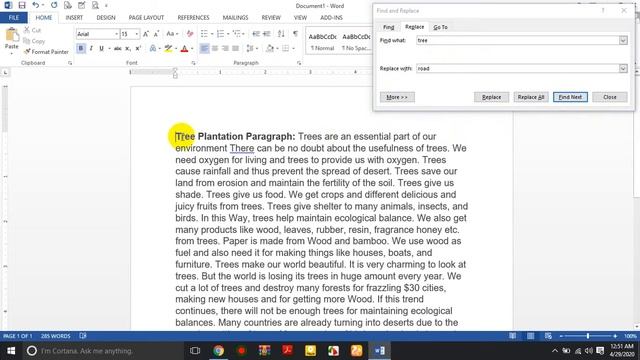Toggle Align Right
This screenshot has width=640, height=360.
tap(225, 49)
